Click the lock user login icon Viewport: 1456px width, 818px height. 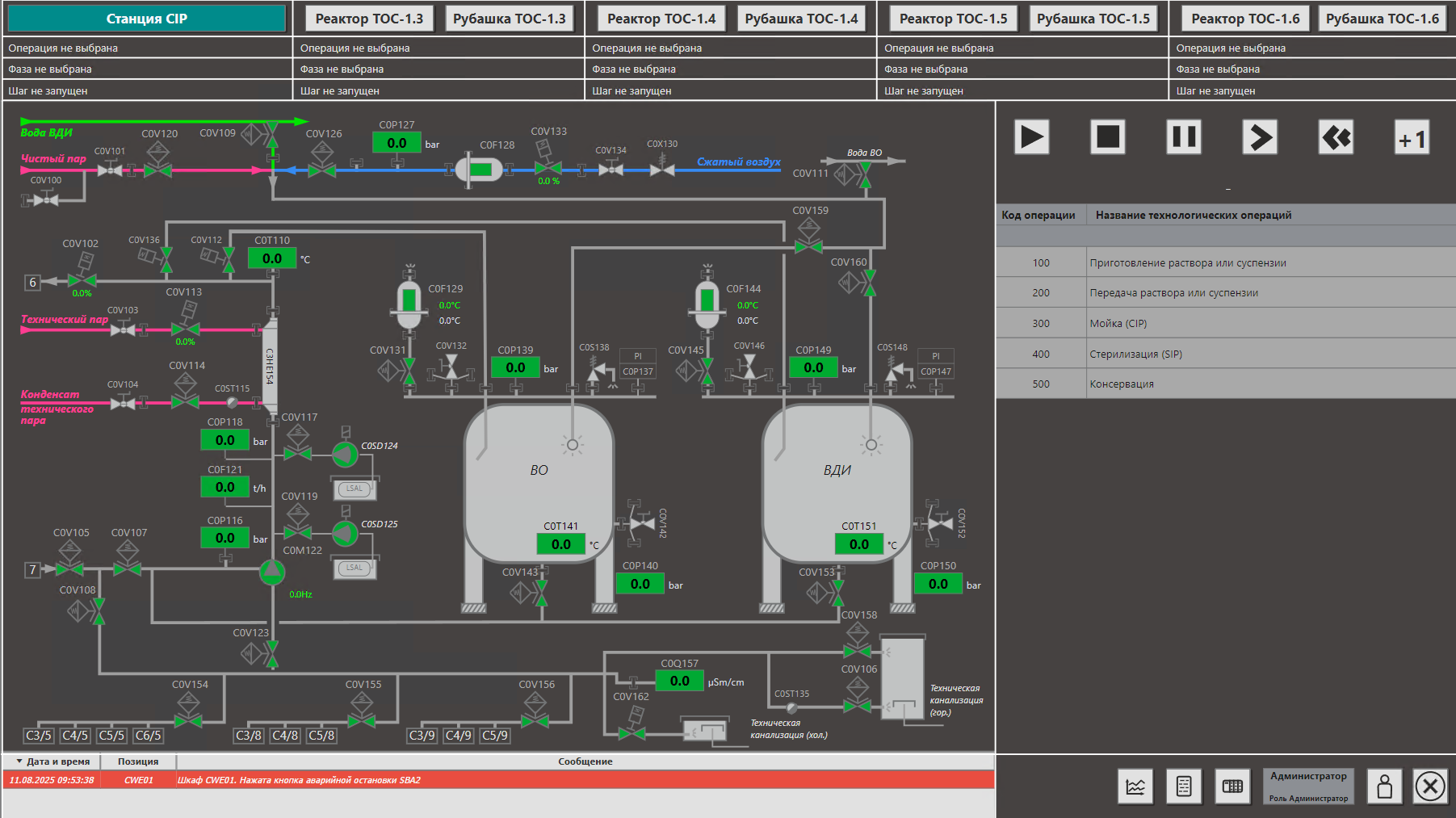pyautogui.click(x=1384, y=787)
